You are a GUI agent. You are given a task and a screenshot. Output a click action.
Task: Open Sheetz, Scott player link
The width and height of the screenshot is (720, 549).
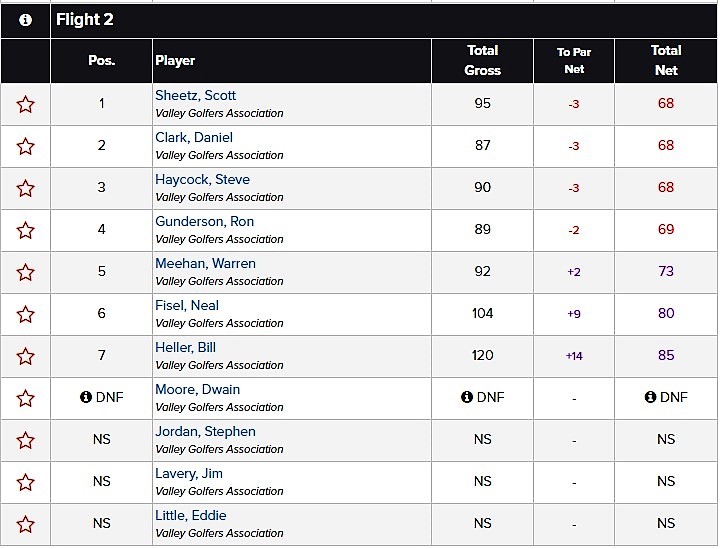point(195,96)
